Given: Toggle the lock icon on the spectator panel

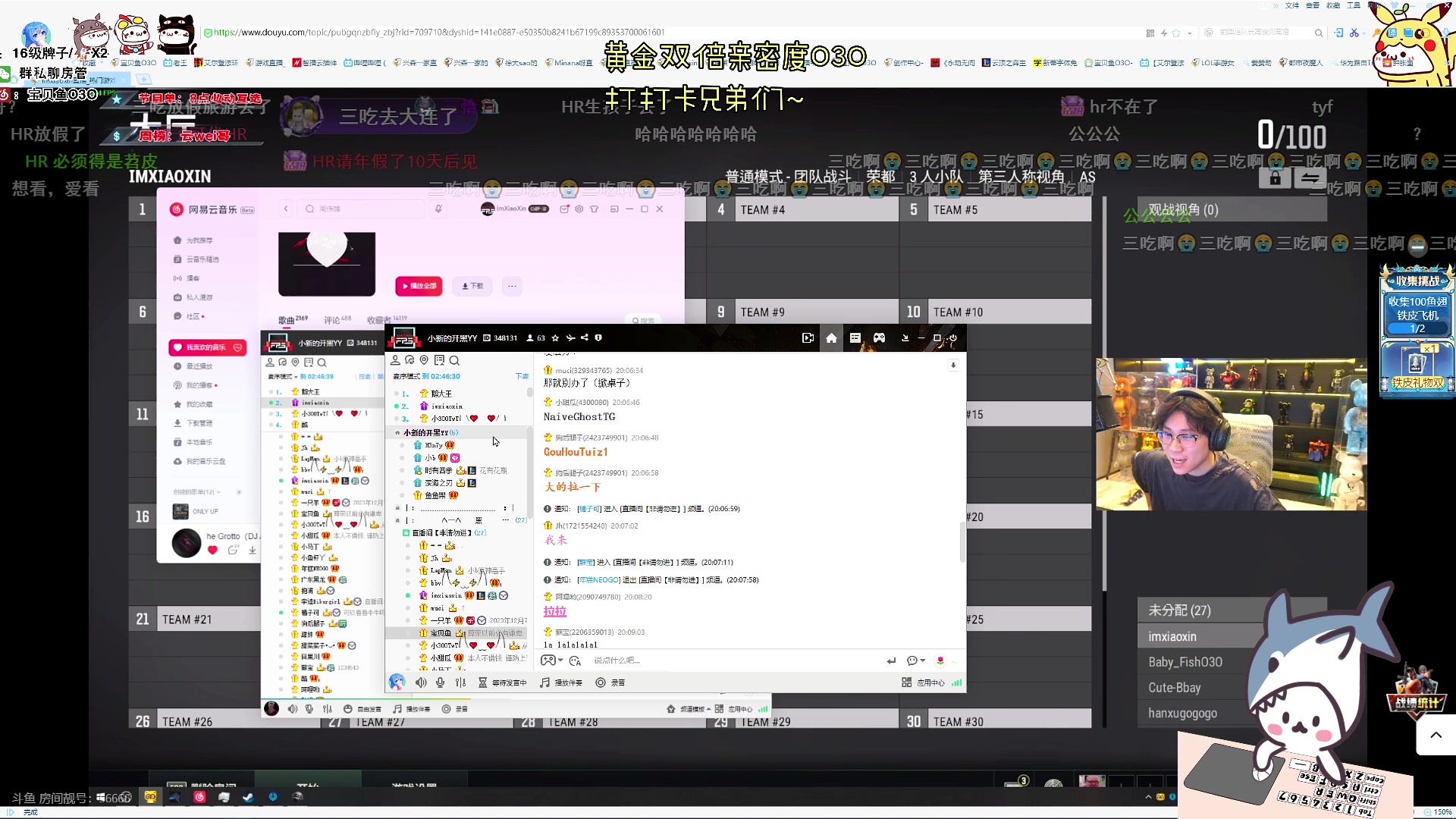Looking at the screenshot, I should tap(1275, 178).
